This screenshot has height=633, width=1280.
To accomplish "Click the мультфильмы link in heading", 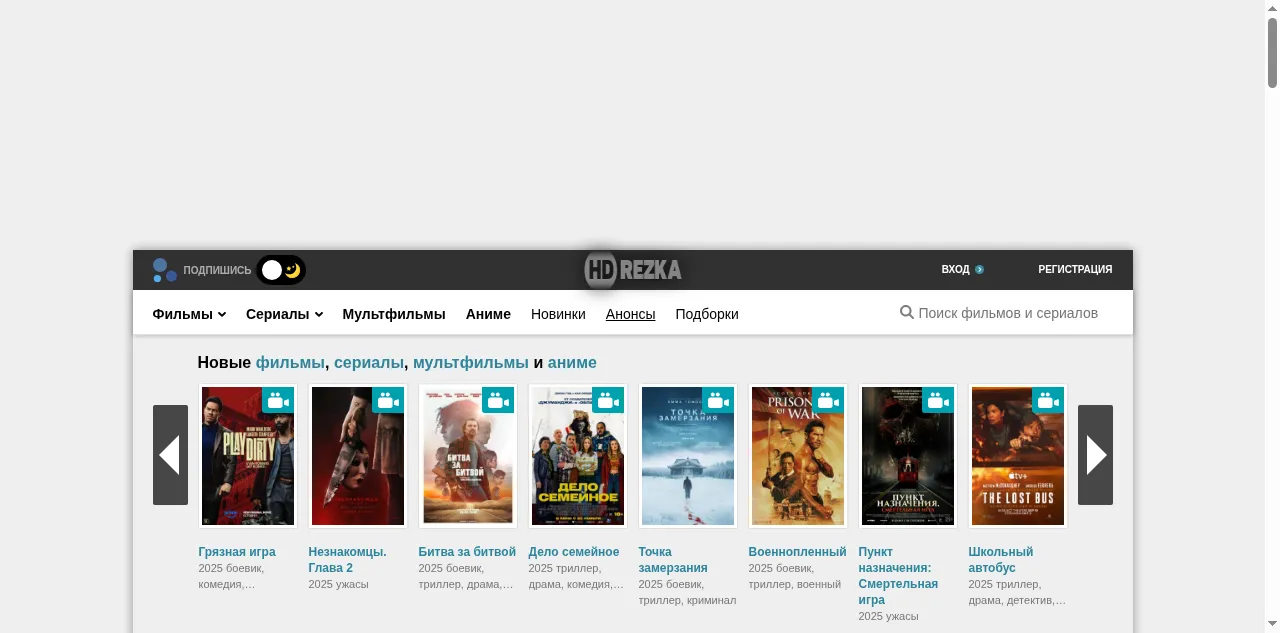I will 471,363.
